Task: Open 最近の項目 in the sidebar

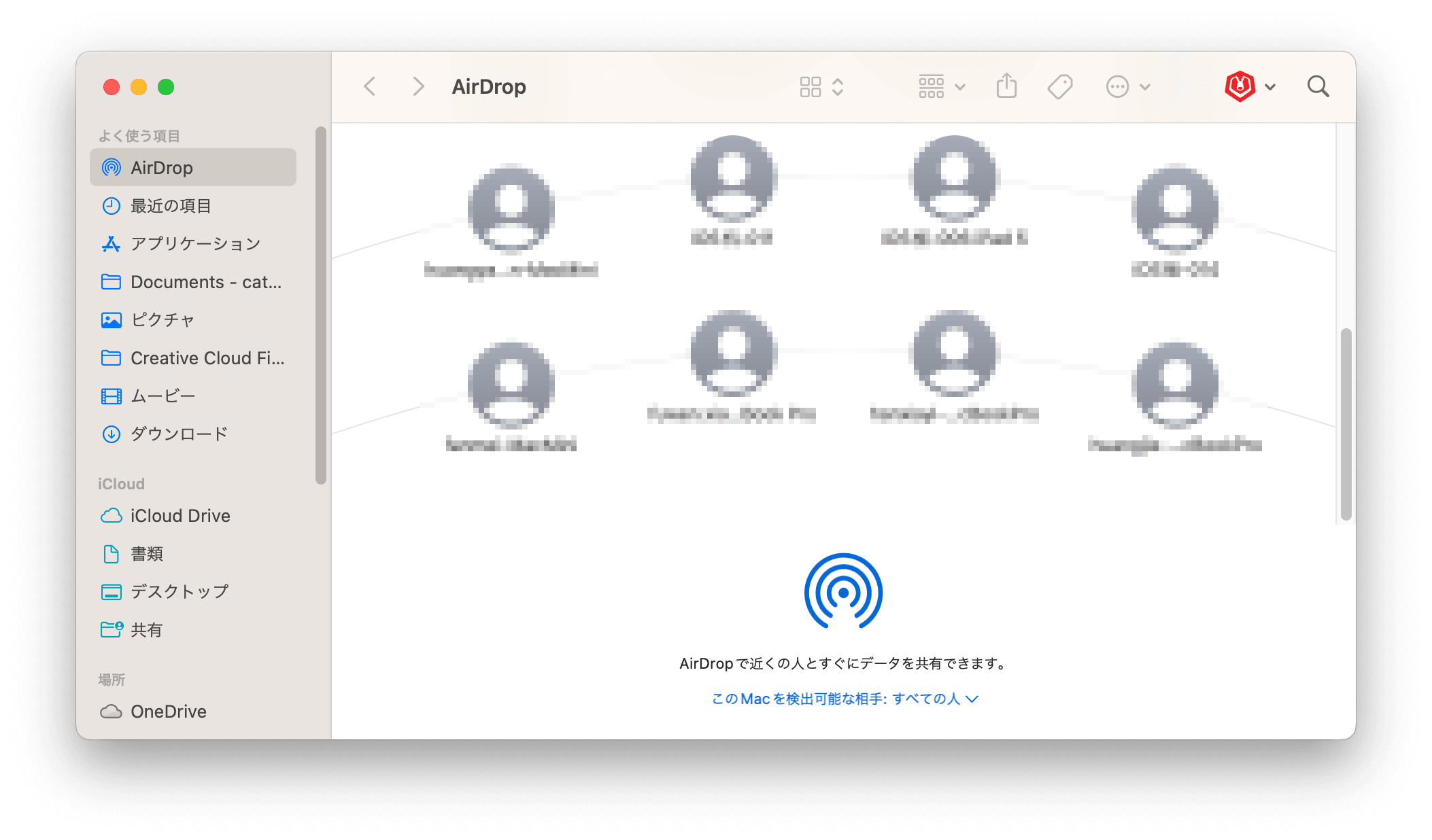Action: pyautogui.click(x=193, y=206)
